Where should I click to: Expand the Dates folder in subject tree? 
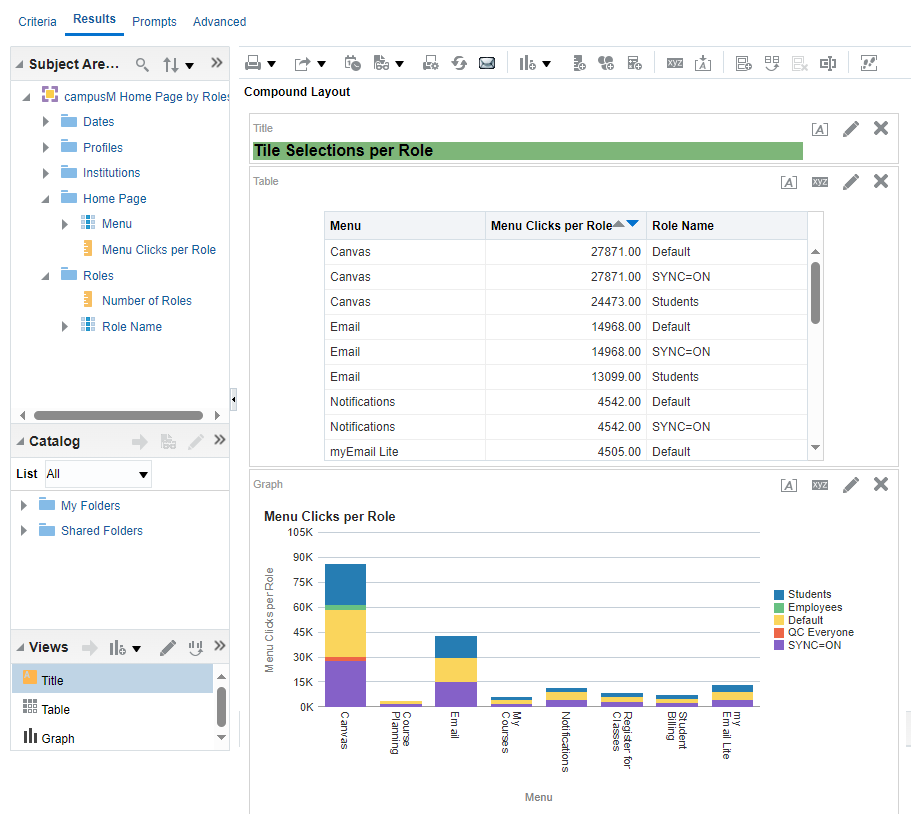46,121
